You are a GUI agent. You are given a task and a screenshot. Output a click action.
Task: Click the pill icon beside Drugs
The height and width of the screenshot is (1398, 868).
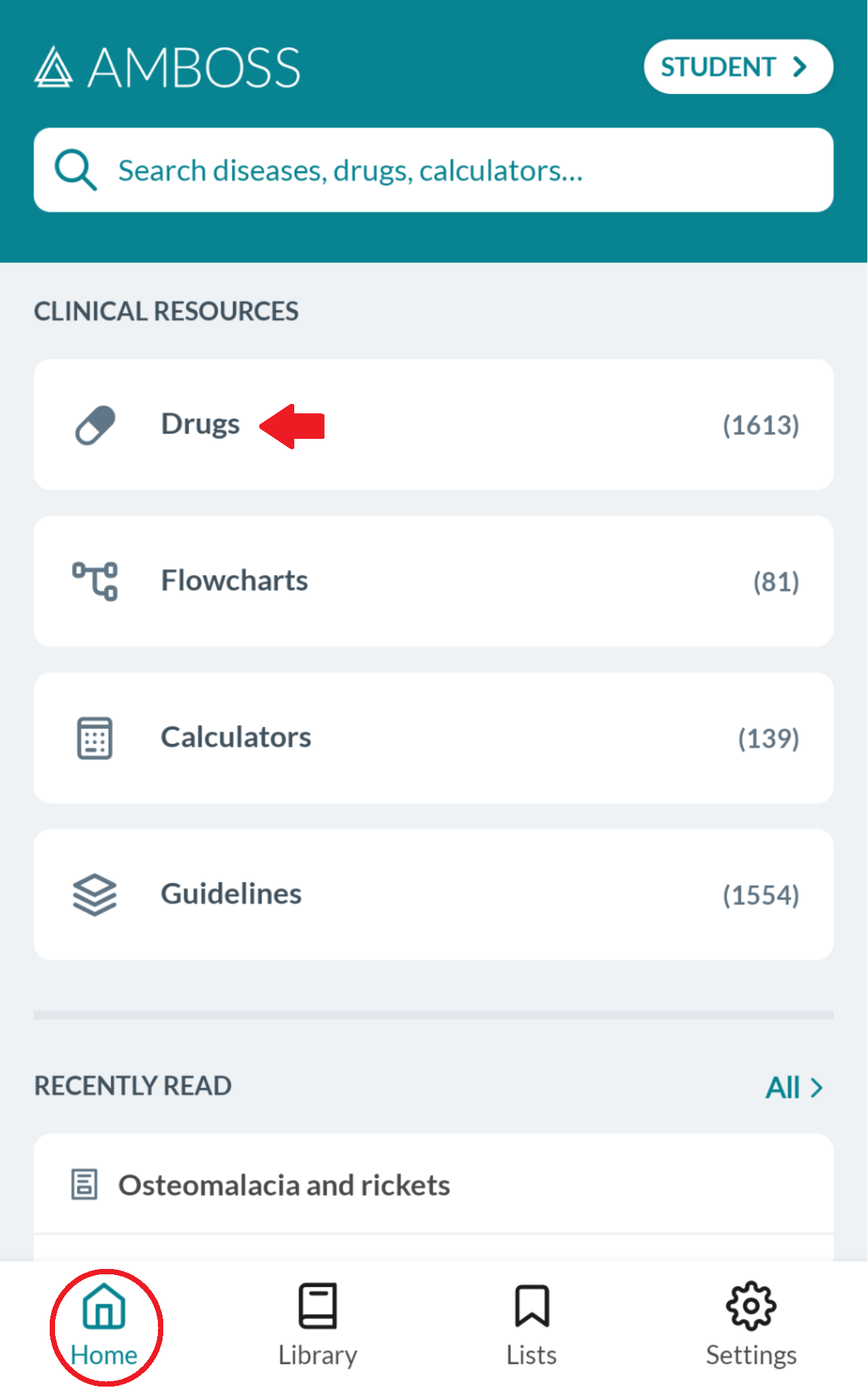point(95,425)
